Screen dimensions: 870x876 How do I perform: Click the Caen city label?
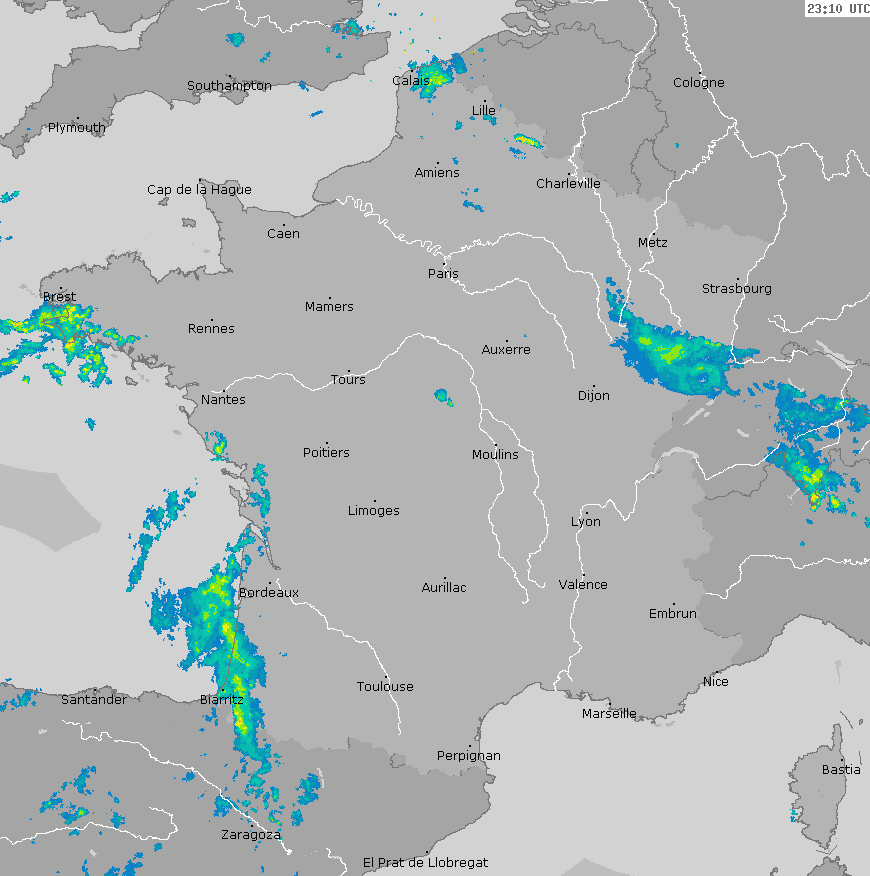tap(283, 234)
